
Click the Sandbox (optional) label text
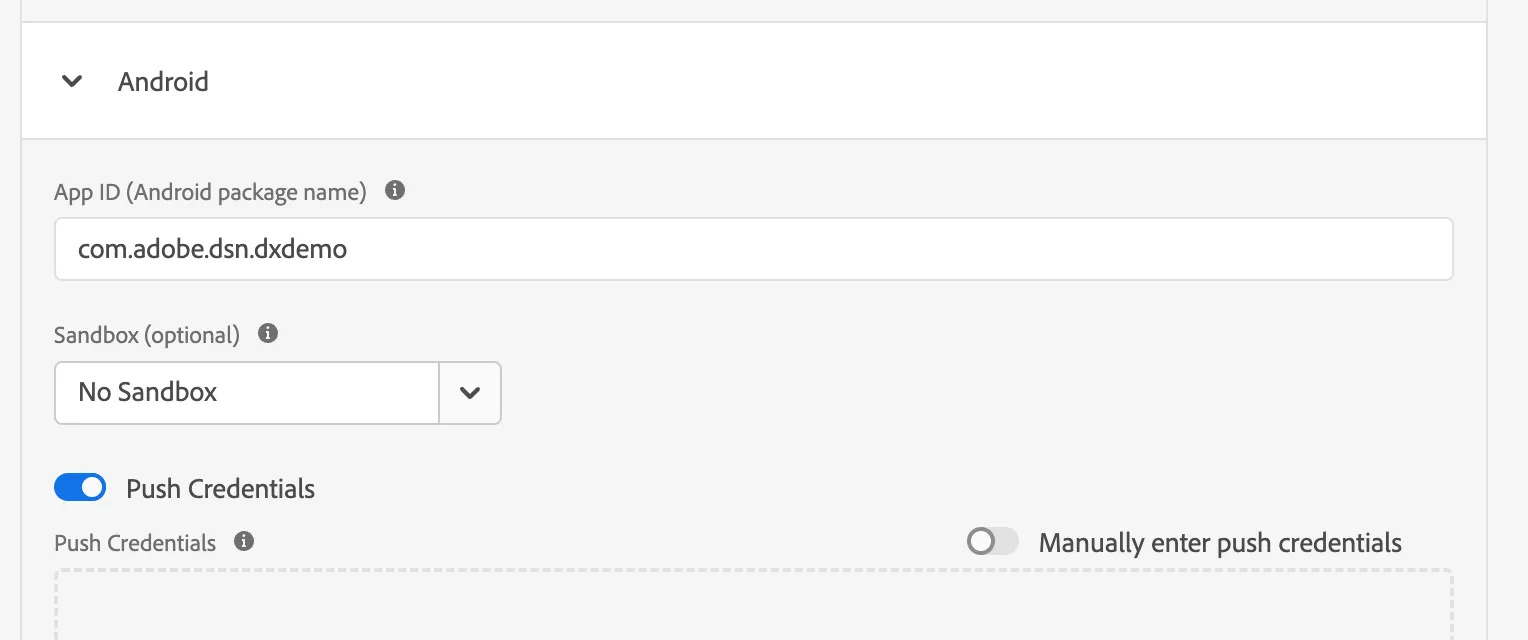tap(147, 335)
